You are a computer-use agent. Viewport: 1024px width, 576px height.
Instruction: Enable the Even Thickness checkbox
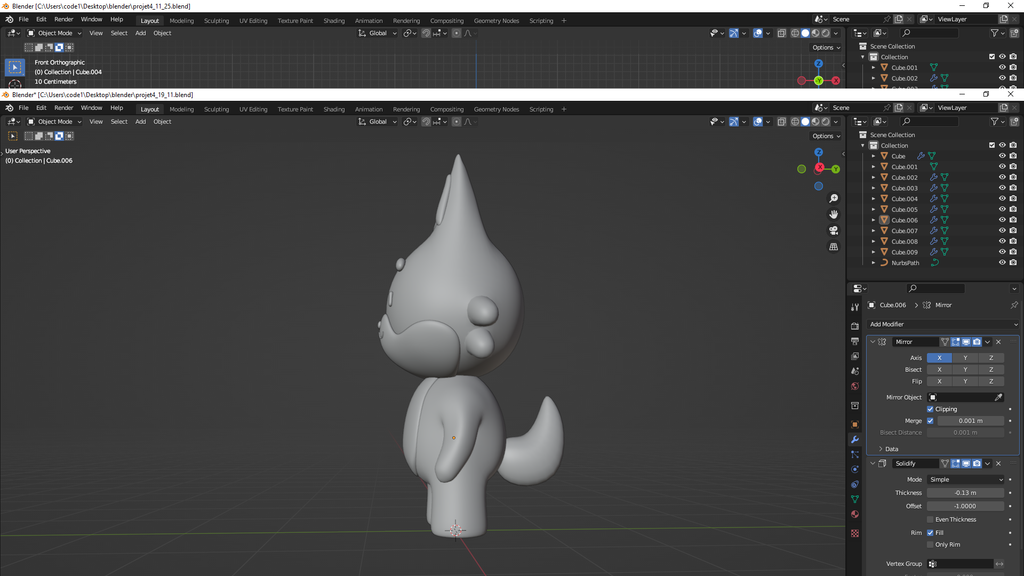pyautogui.click(x=930, y=519)
